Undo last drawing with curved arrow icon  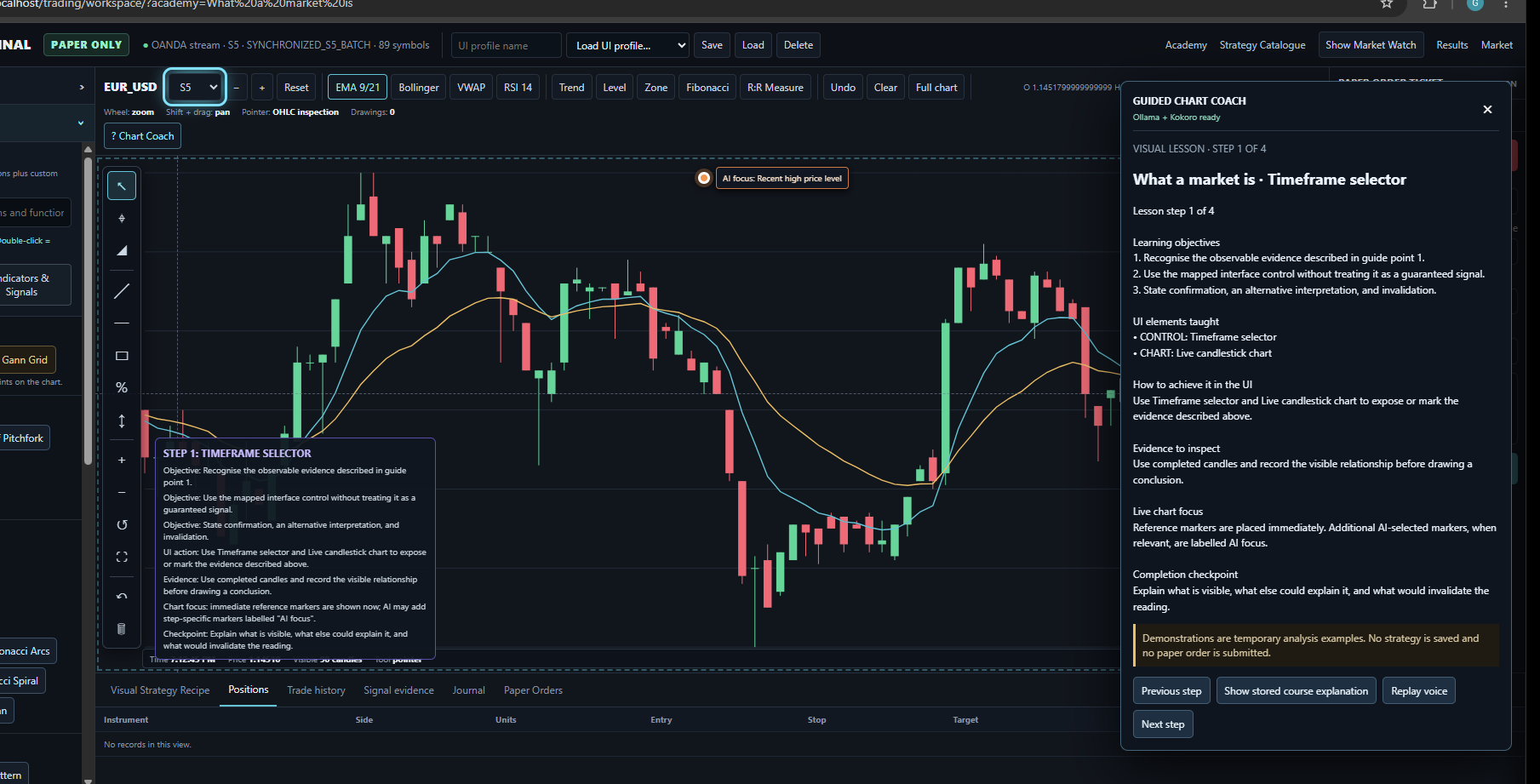[122, 596]
